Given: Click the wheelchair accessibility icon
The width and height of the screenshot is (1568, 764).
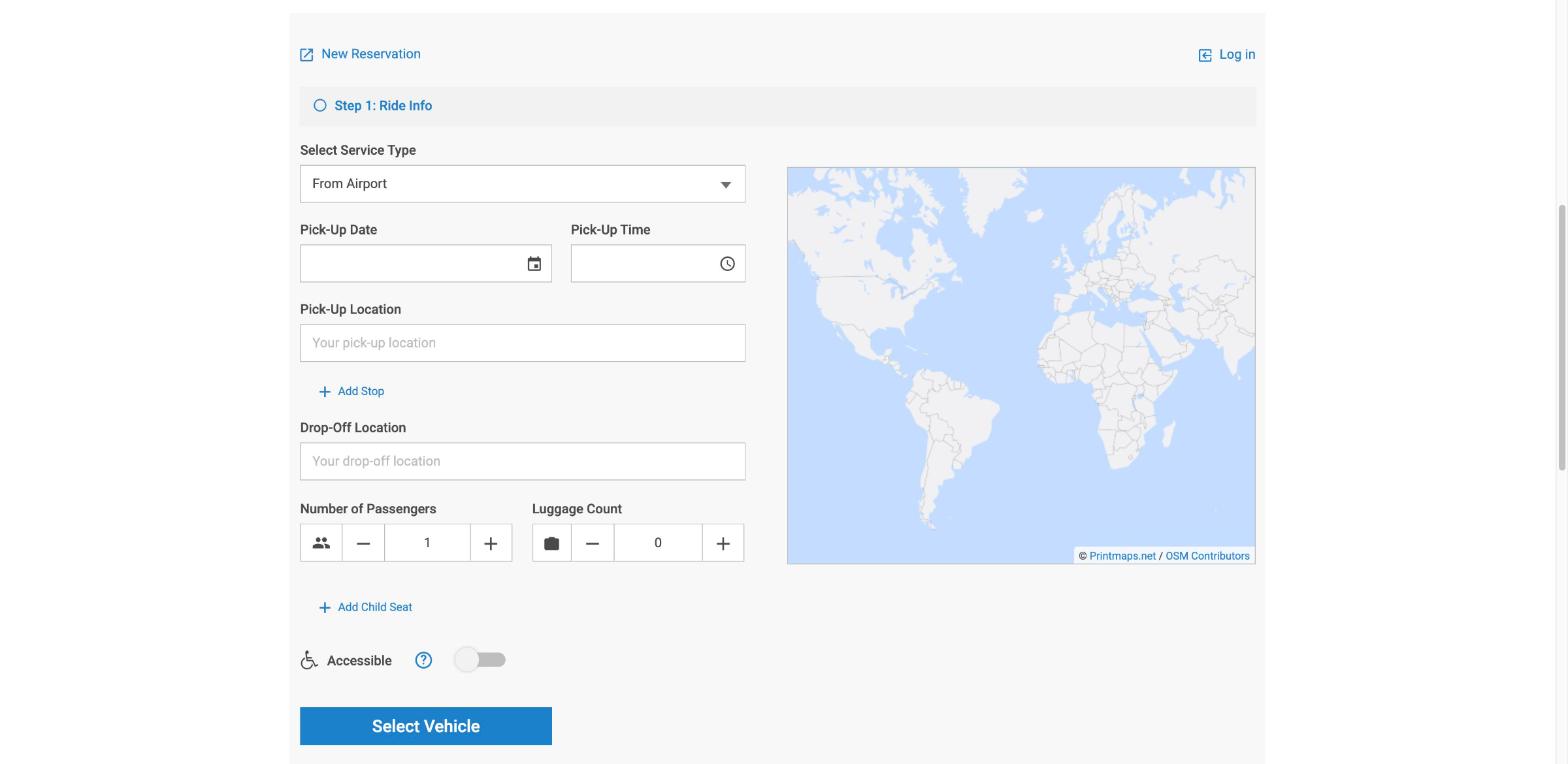Looking at the screenshot, I should pyautogui.click(x=309, y=660).
